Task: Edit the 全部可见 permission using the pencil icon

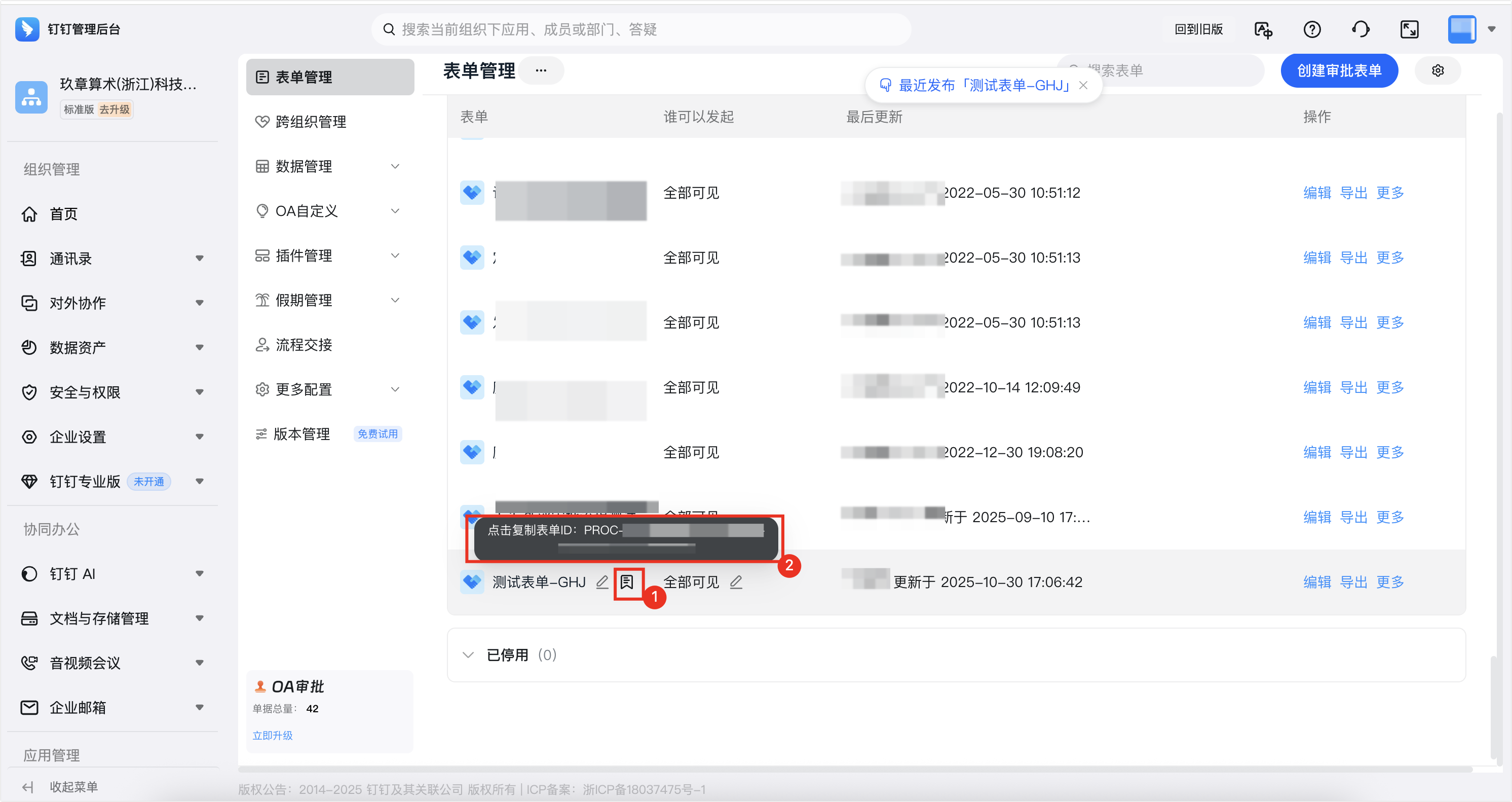Action: (x=736, y=582)
